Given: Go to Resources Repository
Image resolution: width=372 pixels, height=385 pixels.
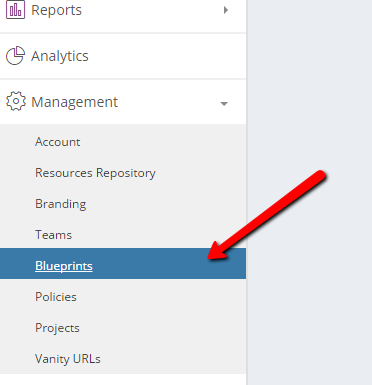Looking at the screenshot, I should coord(95,173).
